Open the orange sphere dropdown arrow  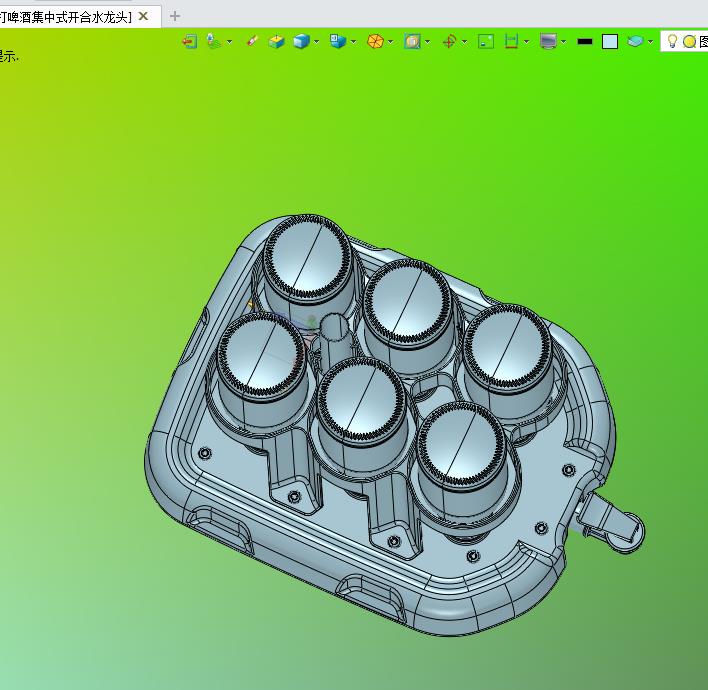(391, 42)
